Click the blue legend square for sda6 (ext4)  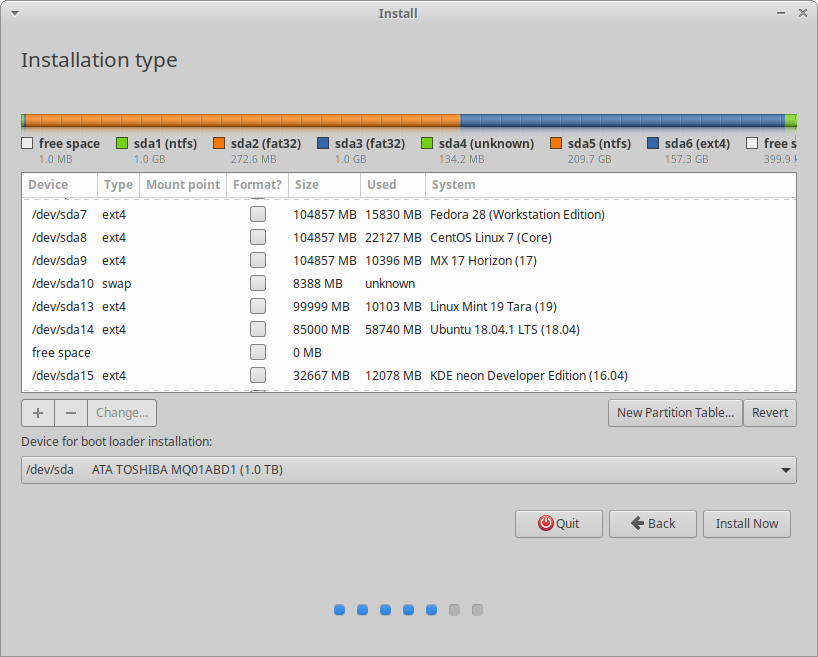[651, 142]
